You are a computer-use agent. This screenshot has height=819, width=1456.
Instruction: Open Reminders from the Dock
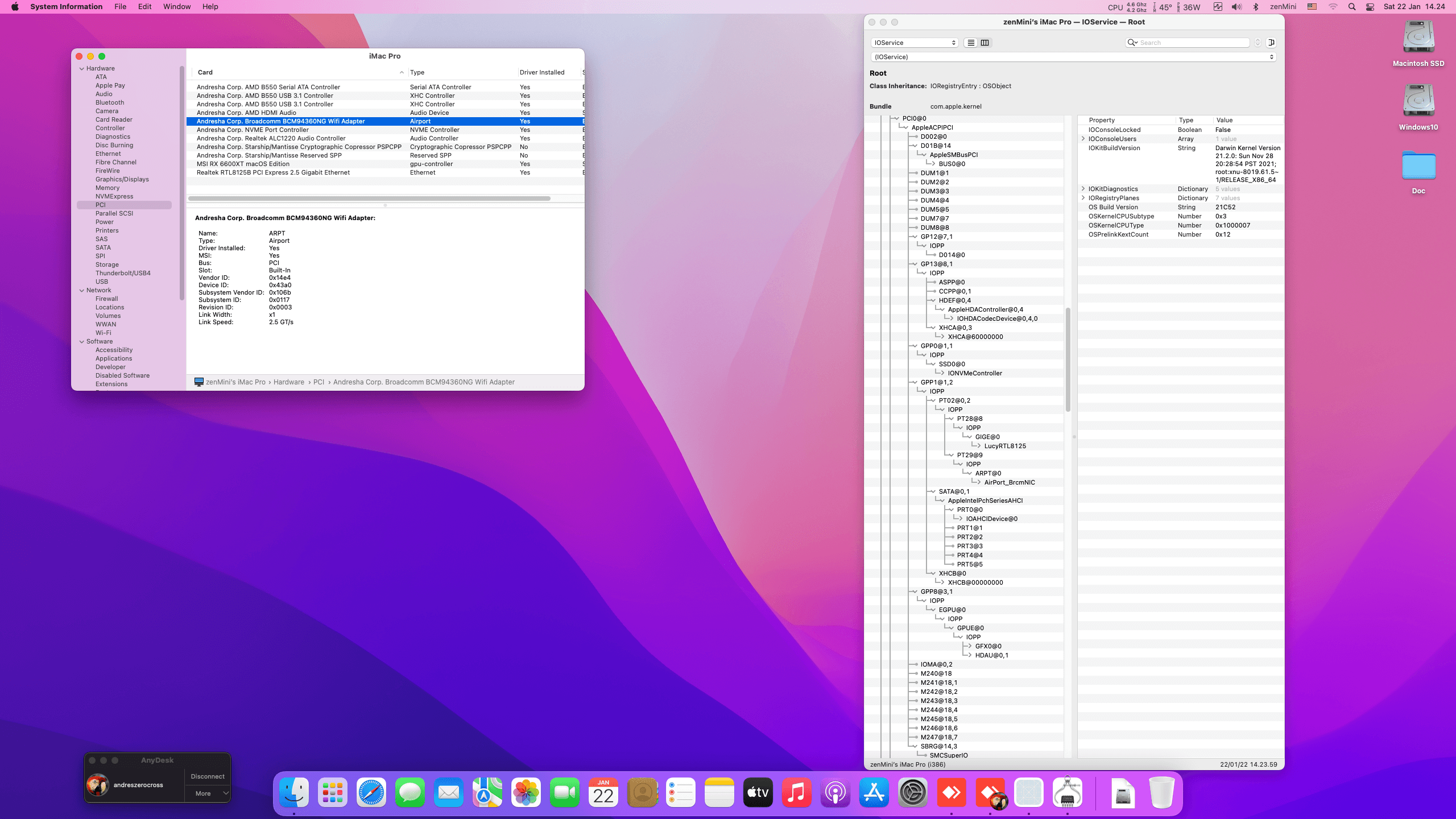681,792
